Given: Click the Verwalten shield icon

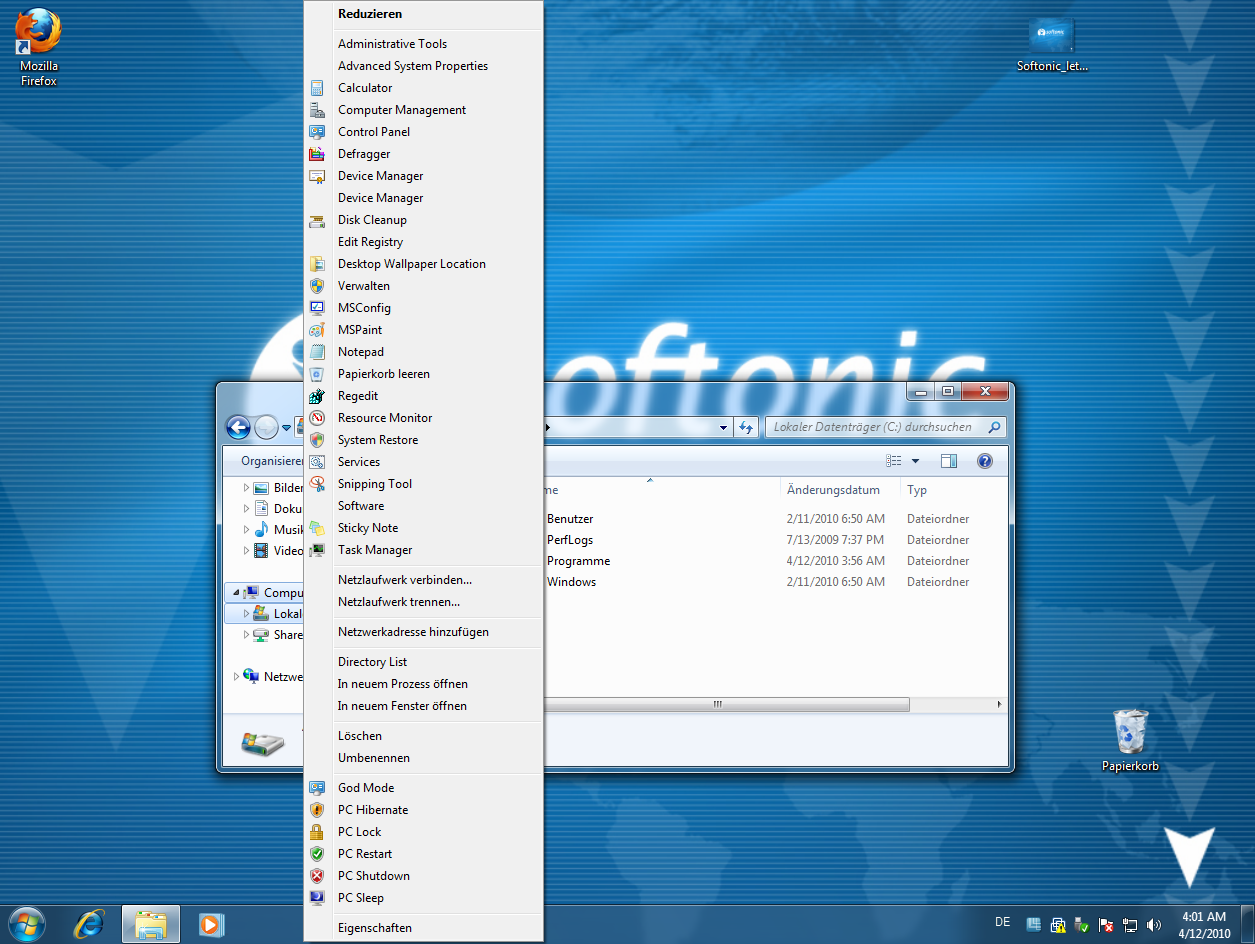Looking at the screenshot, I should [317, 286].
